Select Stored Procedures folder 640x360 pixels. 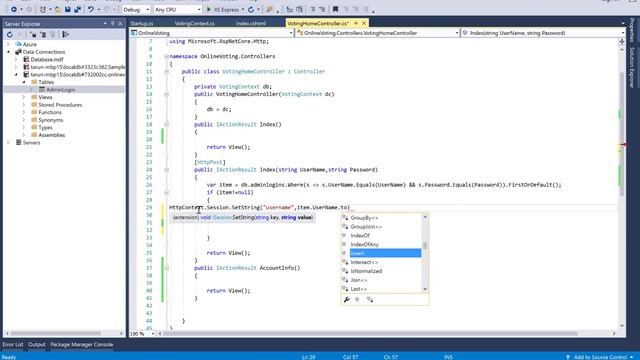point(60,105)
